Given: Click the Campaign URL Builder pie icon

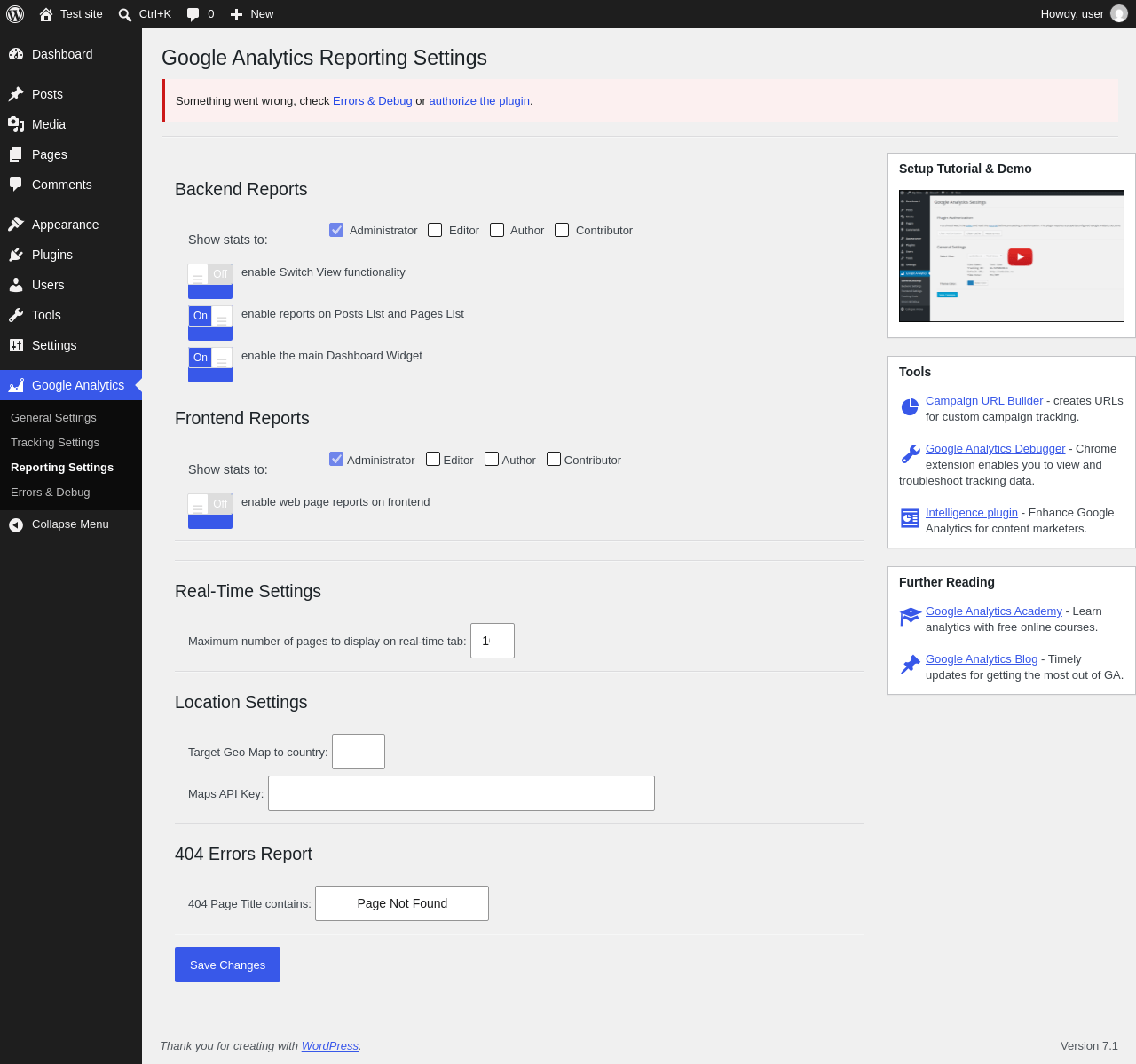Looking at the screenshot, I should (x=910, y=406).
